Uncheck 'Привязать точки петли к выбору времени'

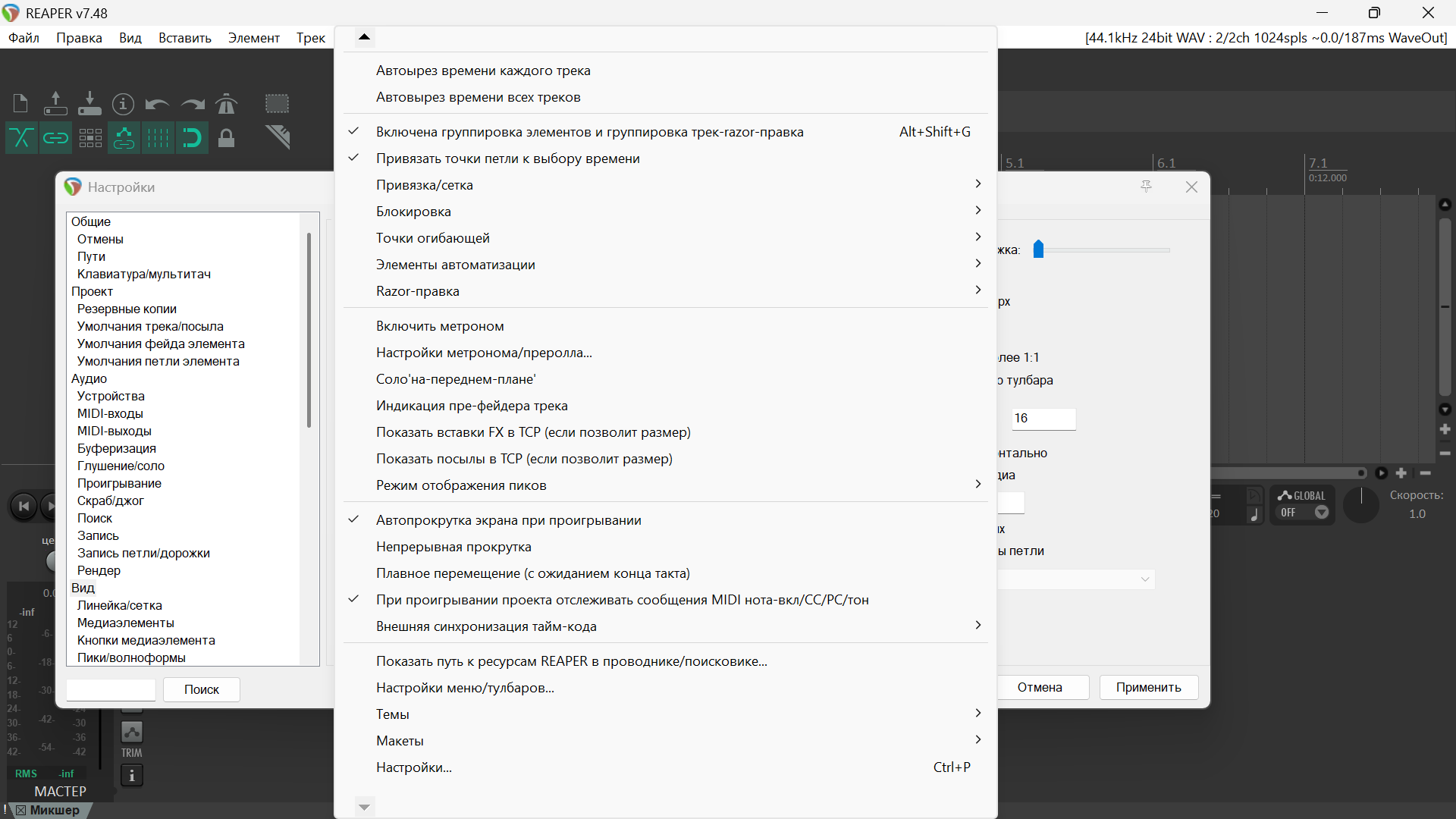pyautogui.click(x=507, y=158)
